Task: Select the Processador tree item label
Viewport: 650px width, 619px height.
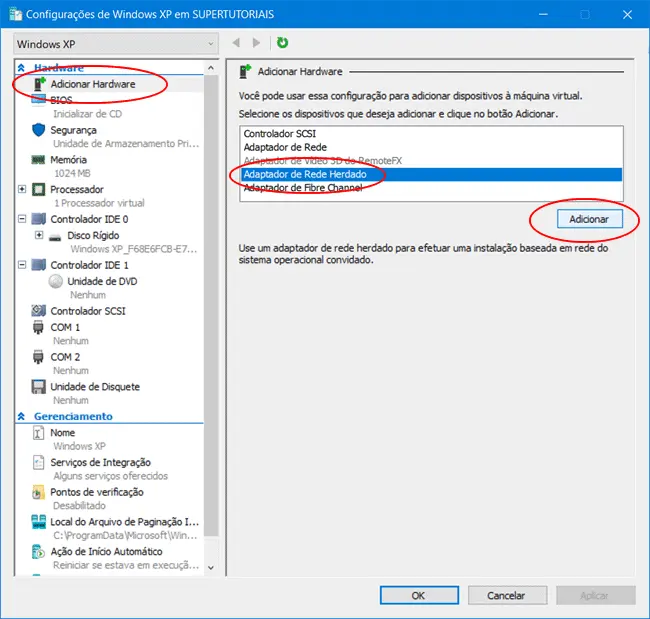Action: [77, 189]
